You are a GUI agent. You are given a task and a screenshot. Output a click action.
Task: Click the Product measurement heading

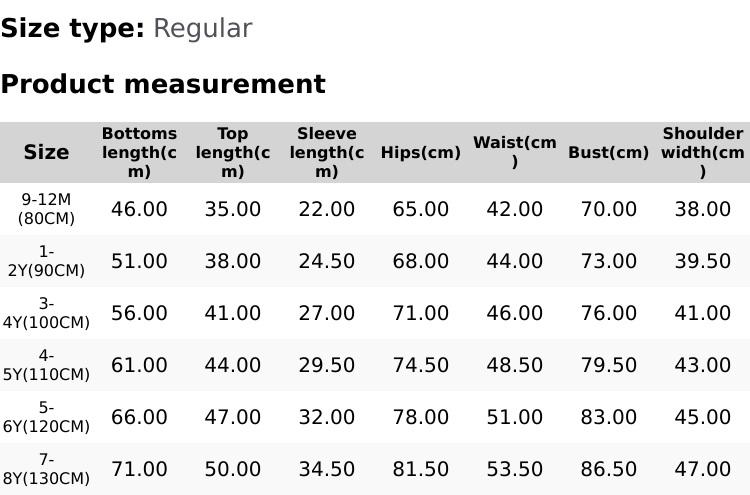163,84
